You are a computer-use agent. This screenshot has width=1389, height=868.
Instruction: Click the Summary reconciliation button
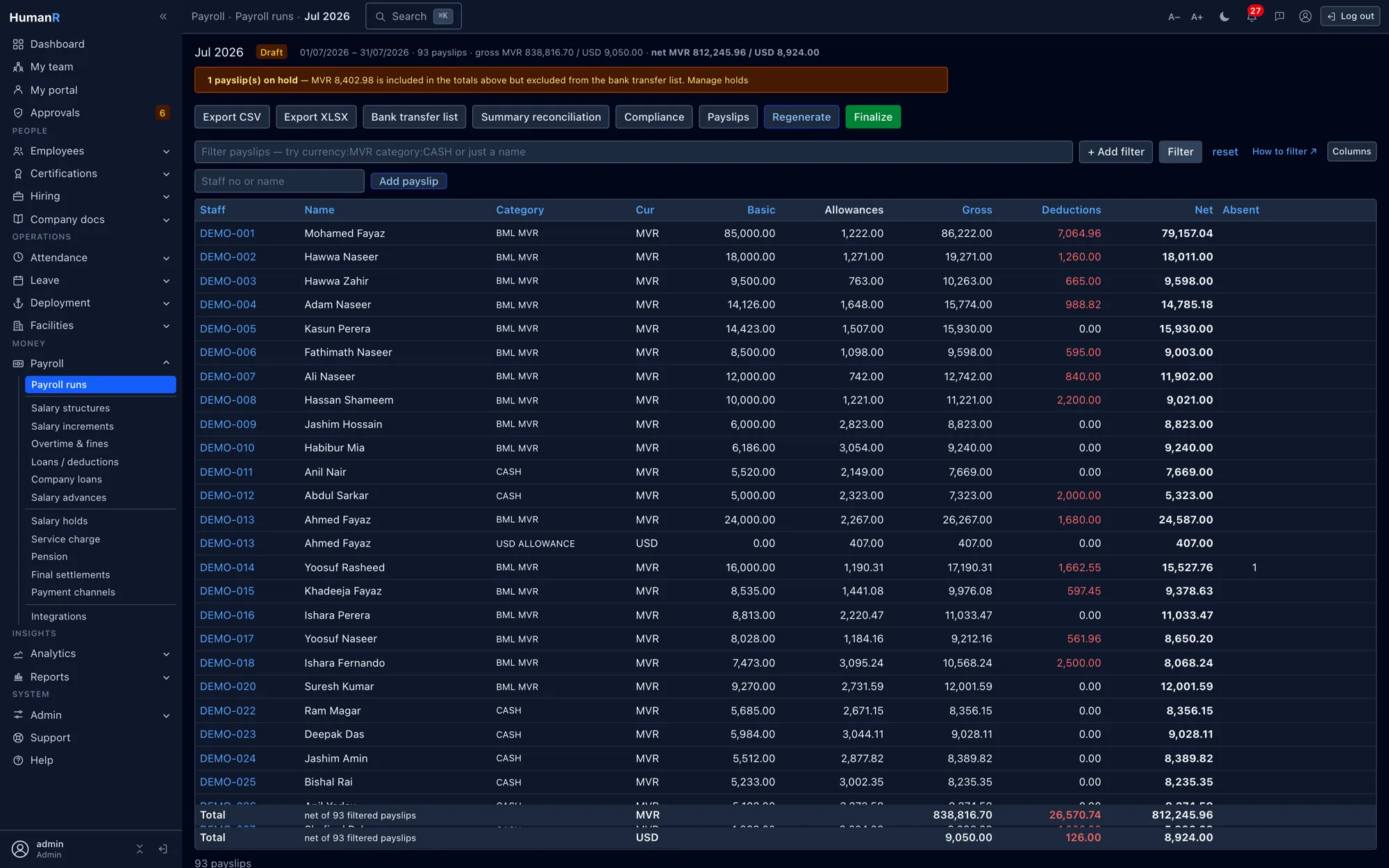pos(540,117)
